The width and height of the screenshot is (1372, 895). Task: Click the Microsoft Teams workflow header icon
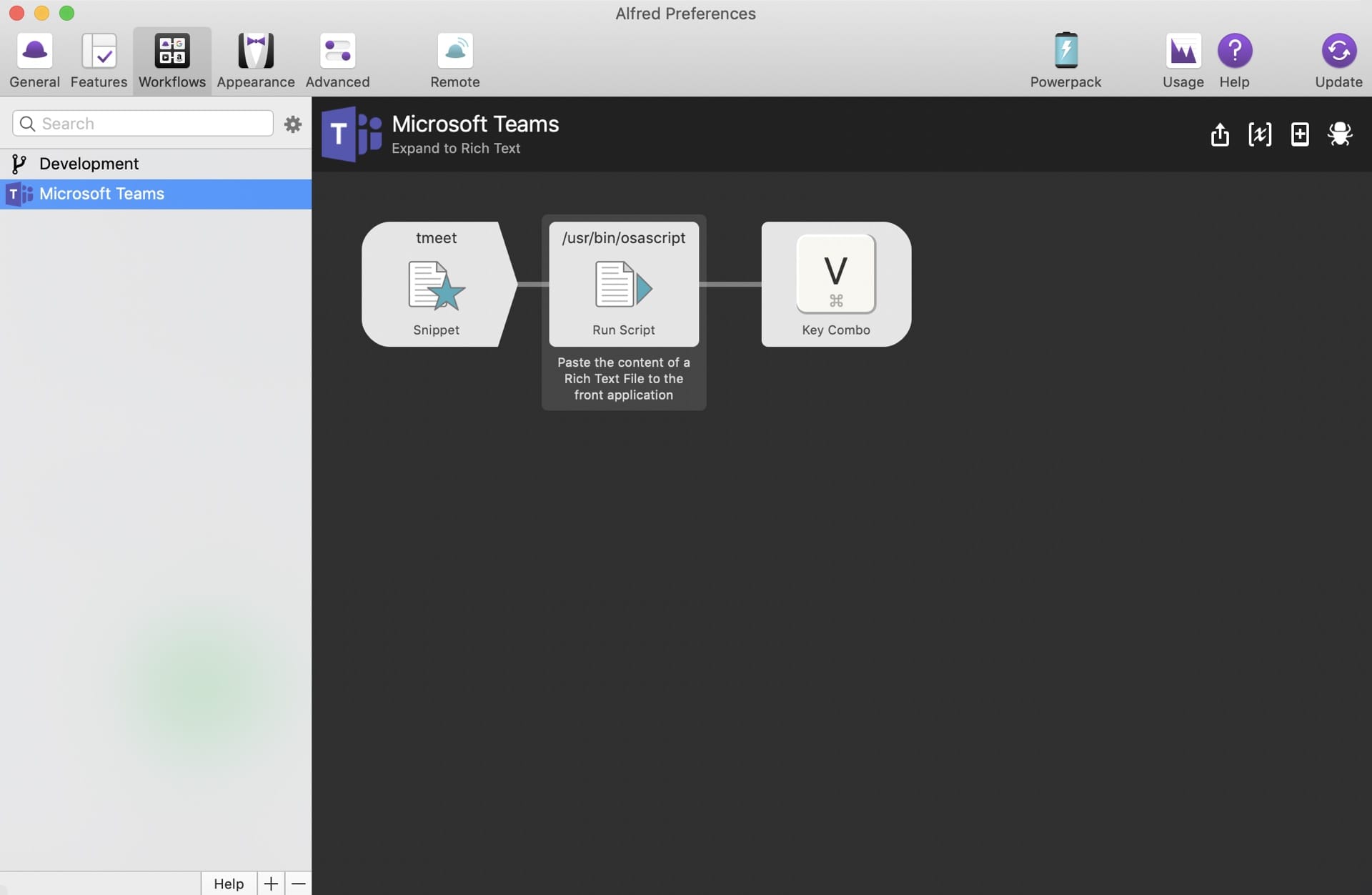coord(352,134)
